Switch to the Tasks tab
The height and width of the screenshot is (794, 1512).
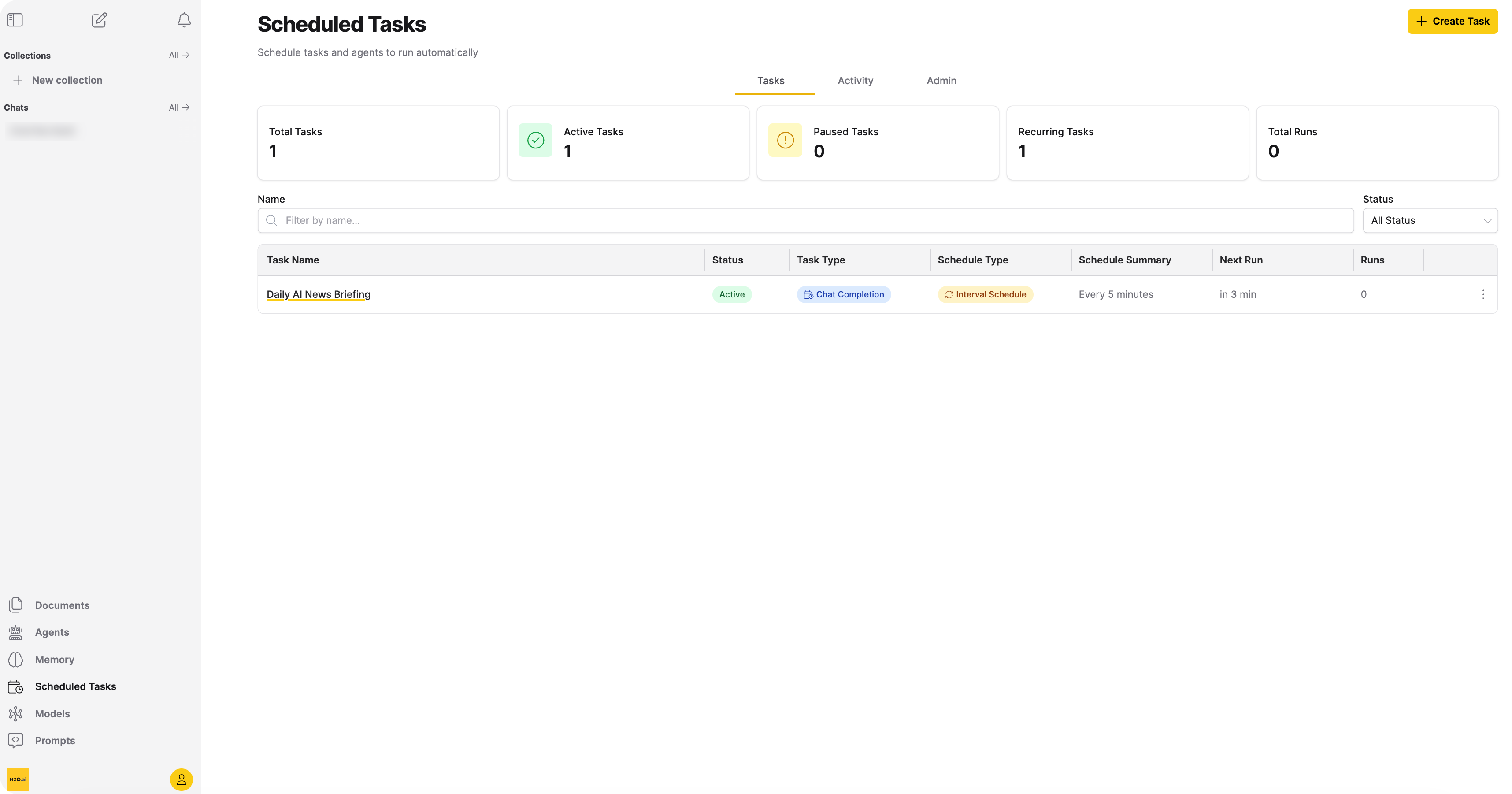[771, 81]
